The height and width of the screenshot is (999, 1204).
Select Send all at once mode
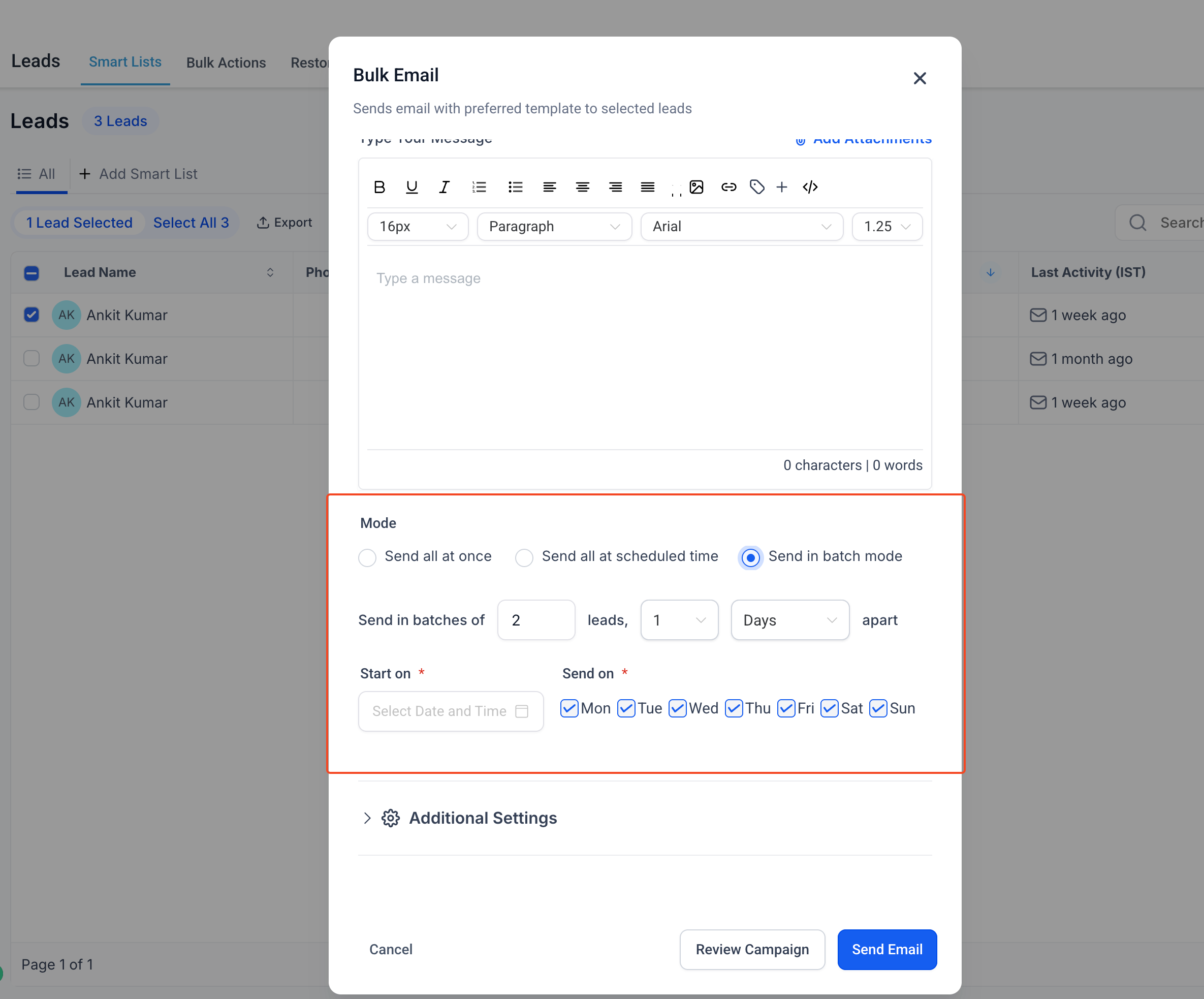click(367, 557)
